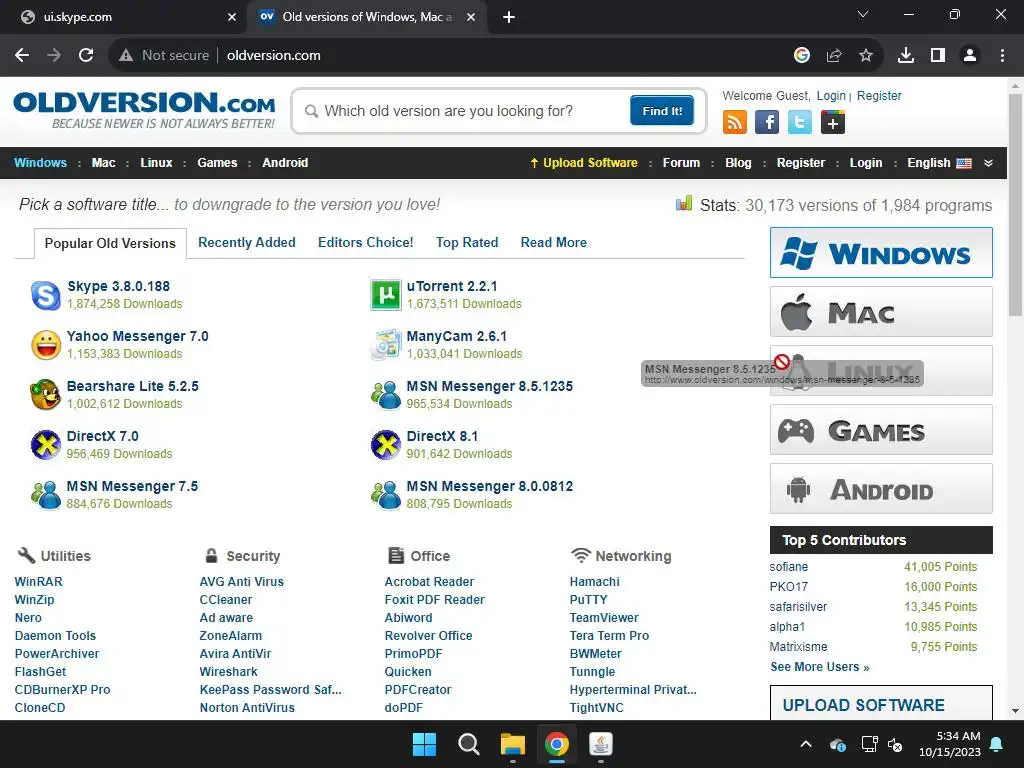The height and width of the screenshot is (768, 1024).
Task: Click Upload Software link in nav
Action: (584, 163)
